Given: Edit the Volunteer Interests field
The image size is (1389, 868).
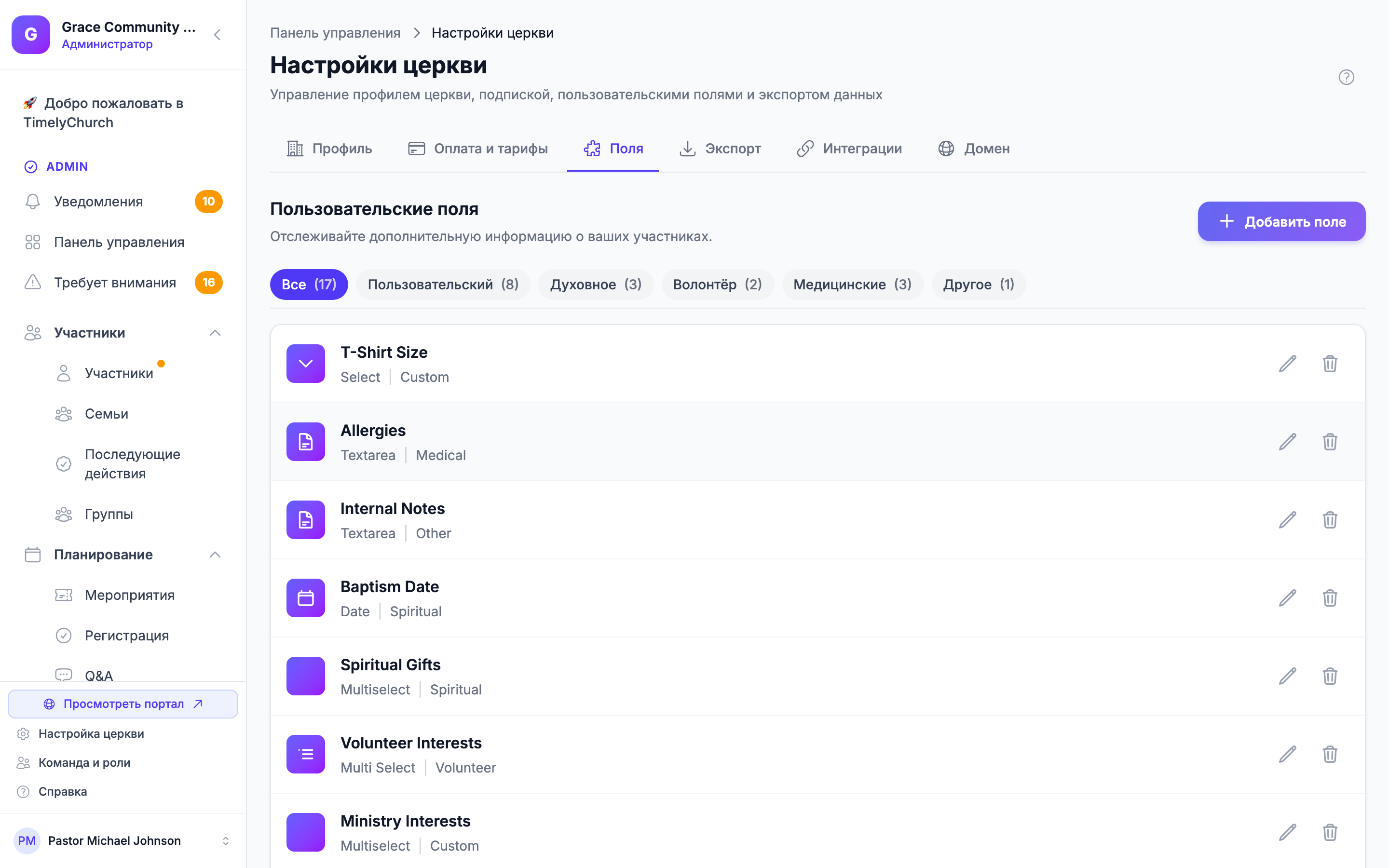Looking at the screenshot, I should pyautogui.click(x=1287, y=754).
